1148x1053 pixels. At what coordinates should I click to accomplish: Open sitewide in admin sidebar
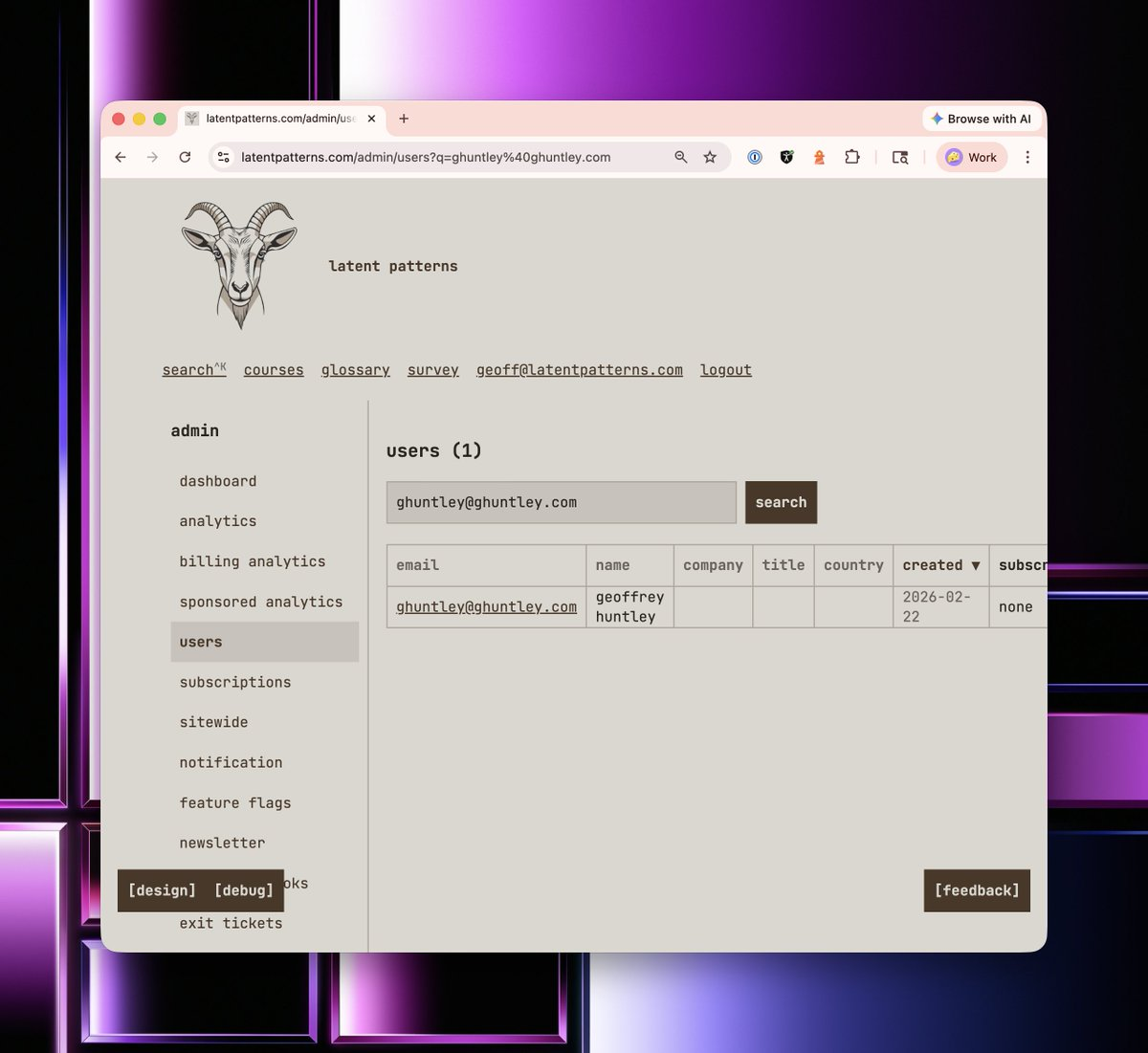264,722
